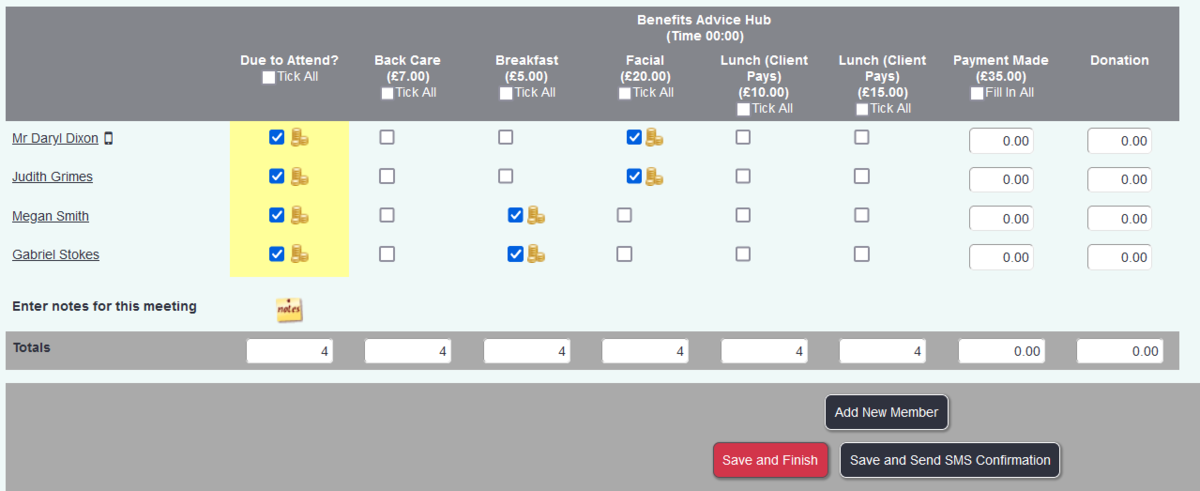Tick Lunch £15.00 for Megan Smith
This screenshot has width=1200, height=491.
862,215
